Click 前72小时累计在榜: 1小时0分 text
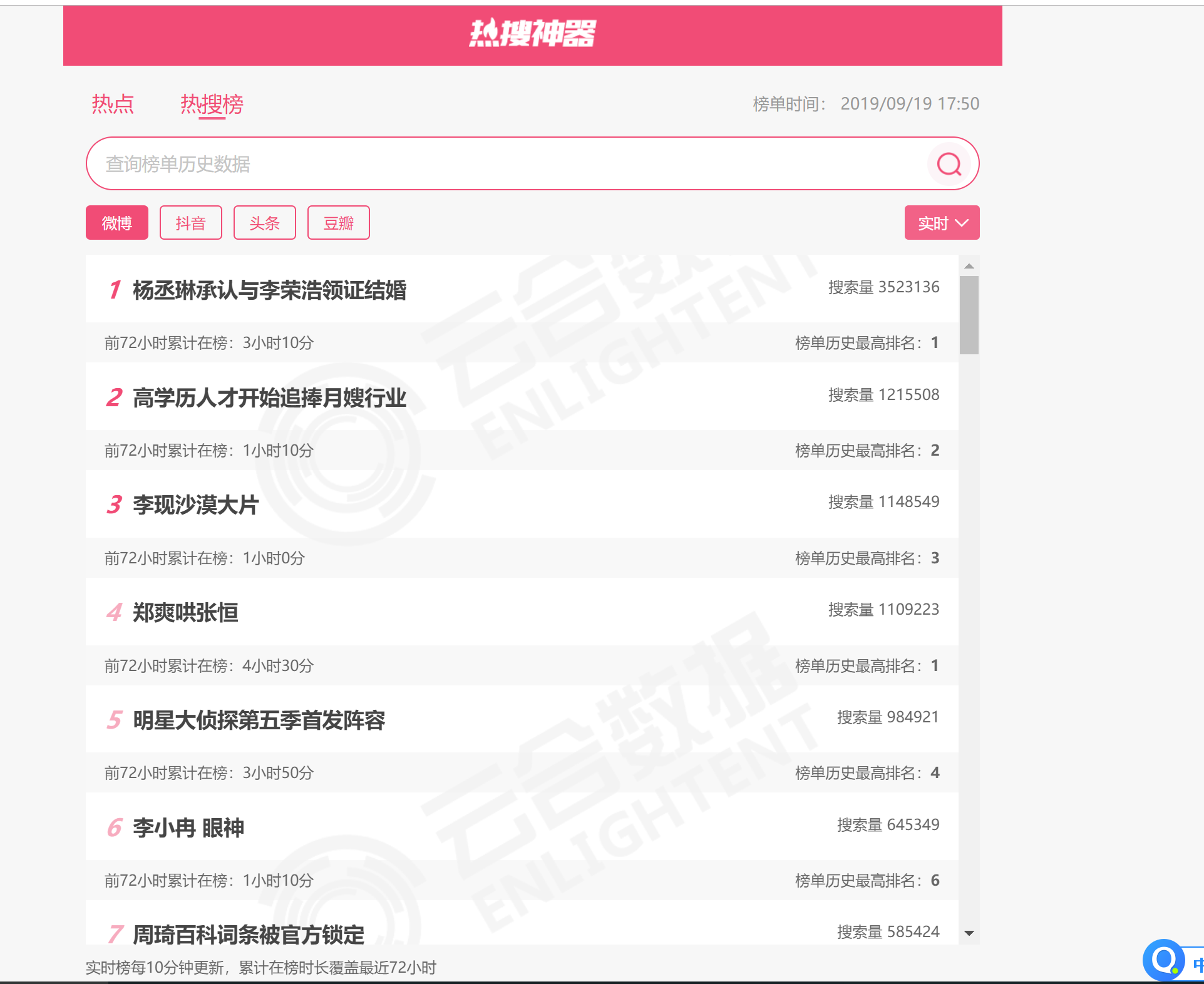The image size is (1204, 984). pos(205,558)
